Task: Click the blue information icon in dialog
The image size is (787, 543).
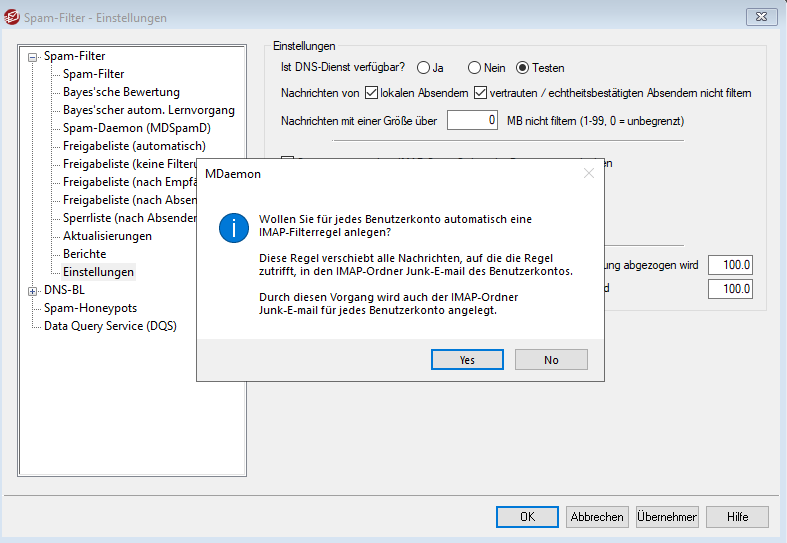Action: 233,229
